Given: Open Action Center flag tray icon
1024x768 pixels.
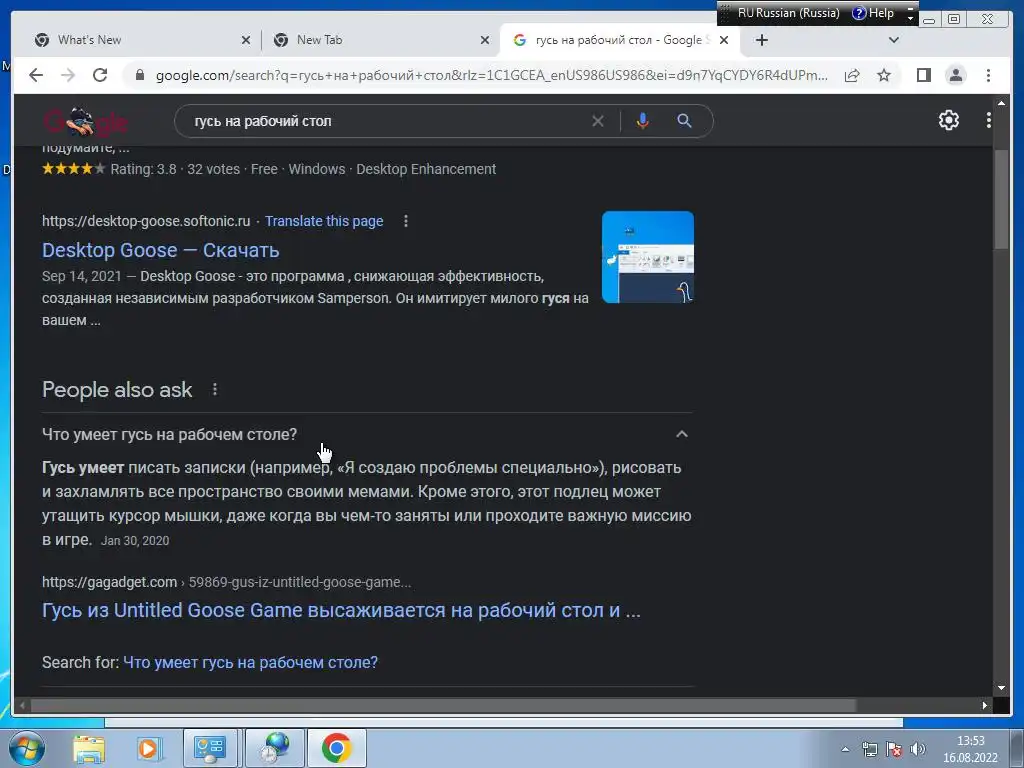Looking at the screenshot, I should pyautogui.click(x=893, y=749).
